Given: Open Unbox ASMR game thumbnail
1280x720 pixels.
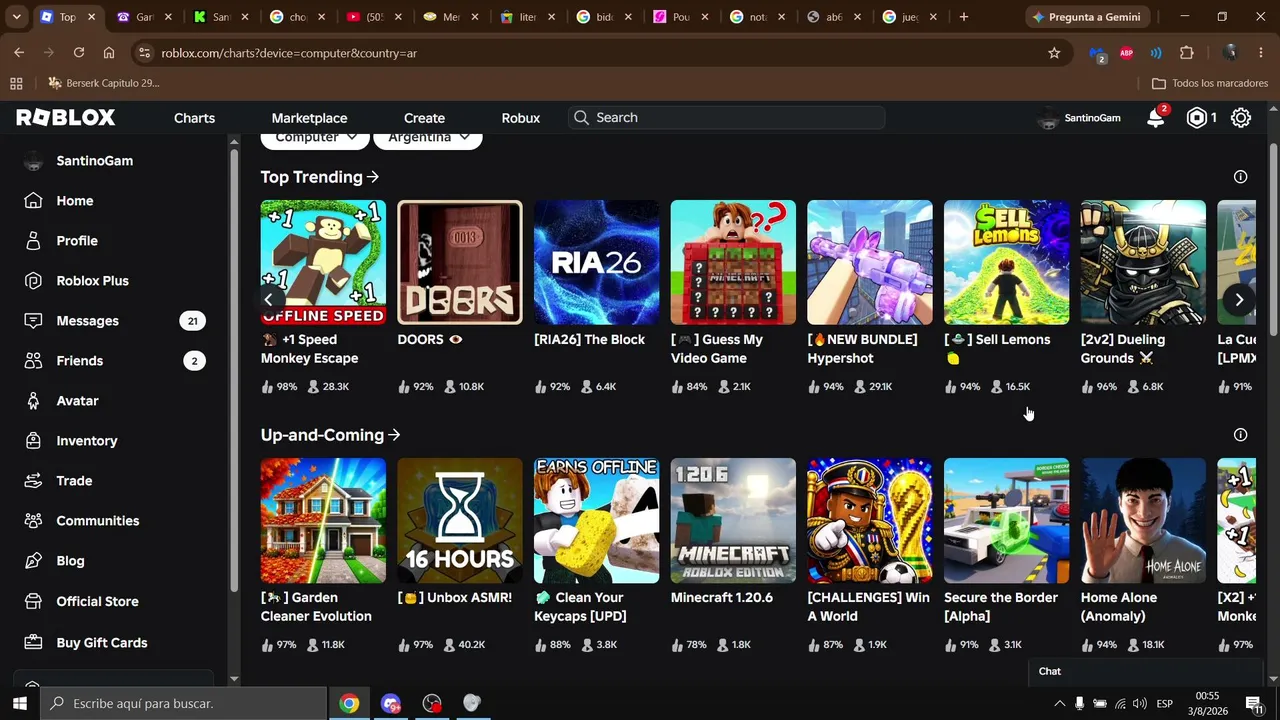Looking at the screenshot, I should (460, 520).
